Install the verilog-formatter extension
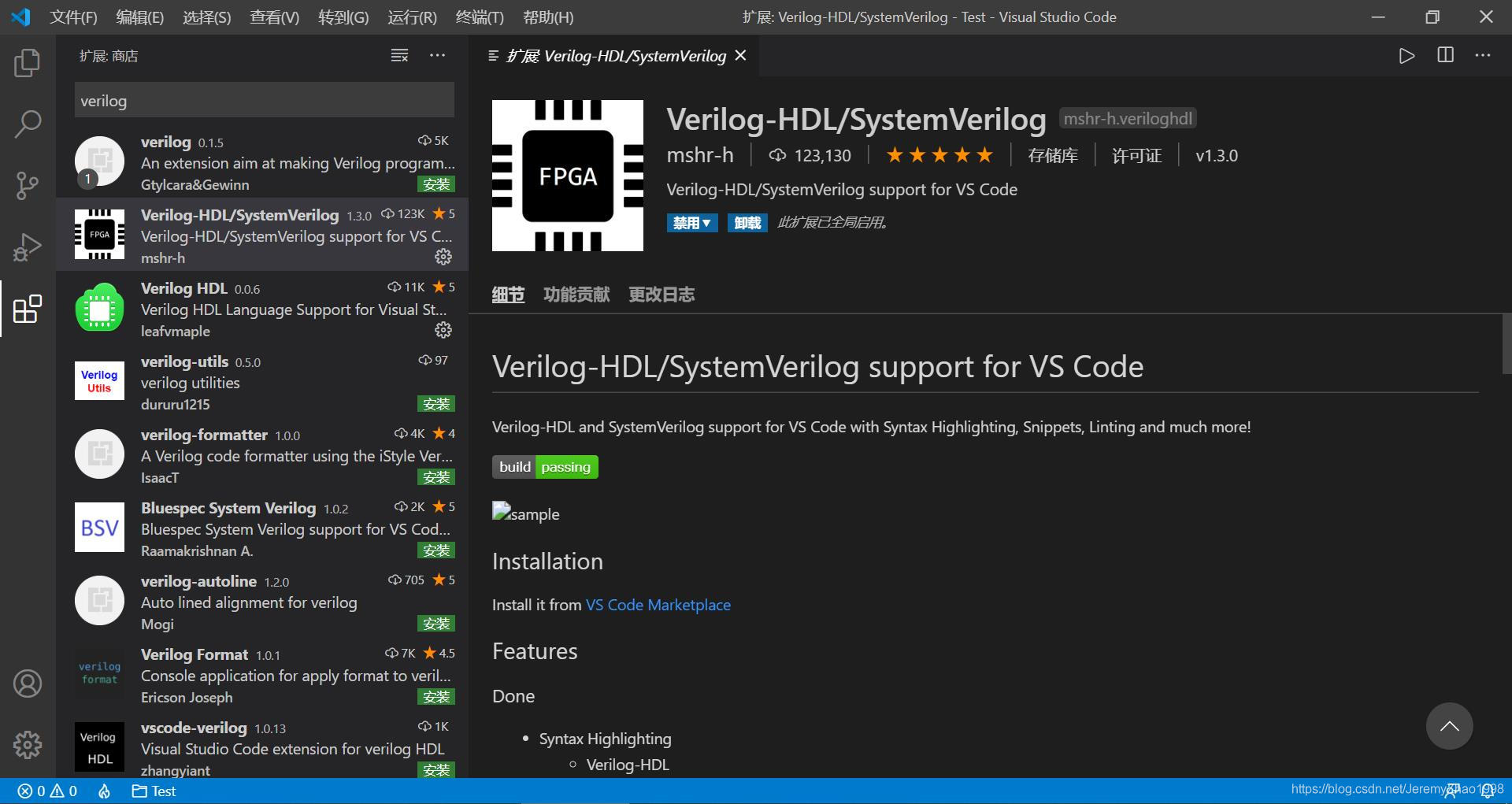This screenshot has width=1512, height=804. tap(436, 477)
